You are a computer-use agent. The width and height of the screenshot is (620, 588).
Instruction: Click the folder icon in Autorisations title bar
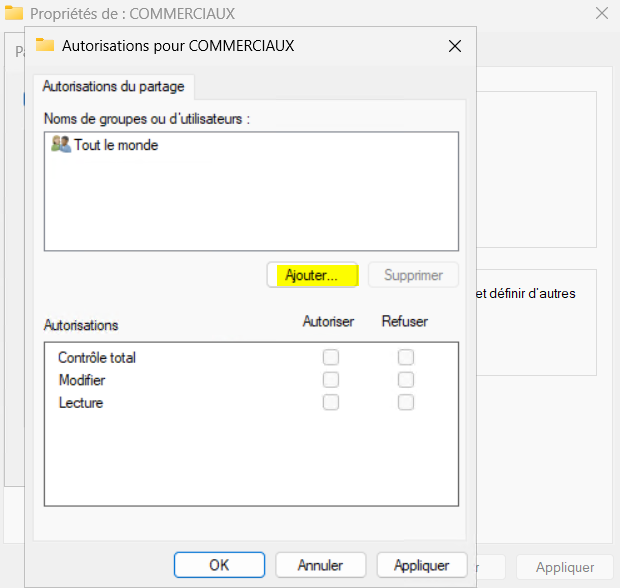coord(45,45)
